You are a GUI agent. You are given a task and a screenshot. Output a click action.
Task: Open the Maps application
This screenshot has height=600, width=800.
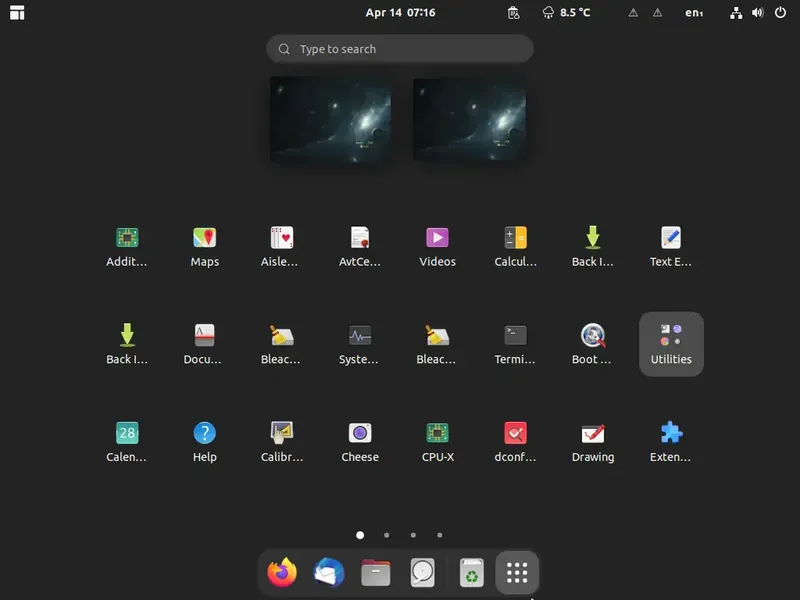(205, 247)
